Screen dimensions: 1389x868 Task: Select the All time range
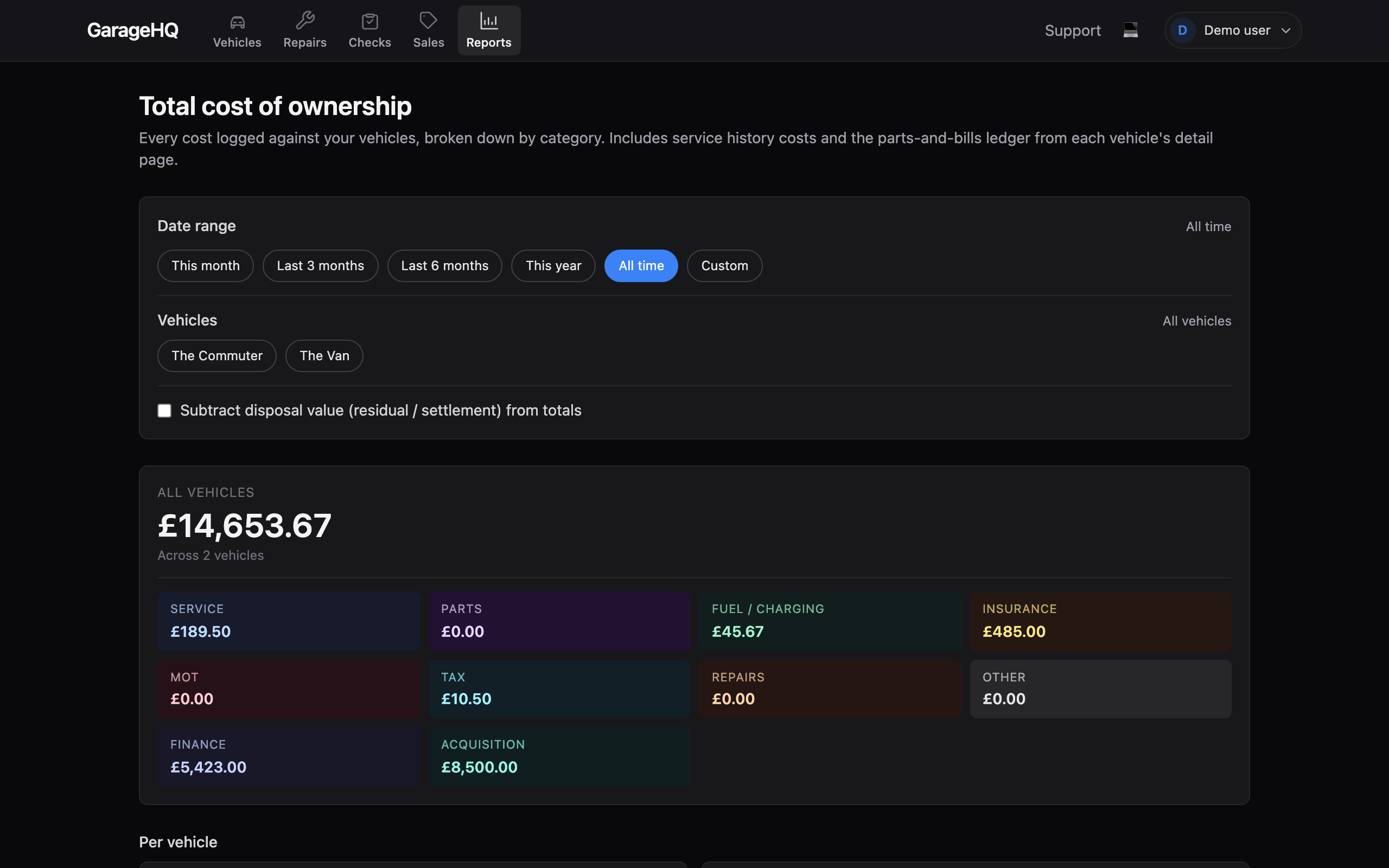(x=641, y=266)
